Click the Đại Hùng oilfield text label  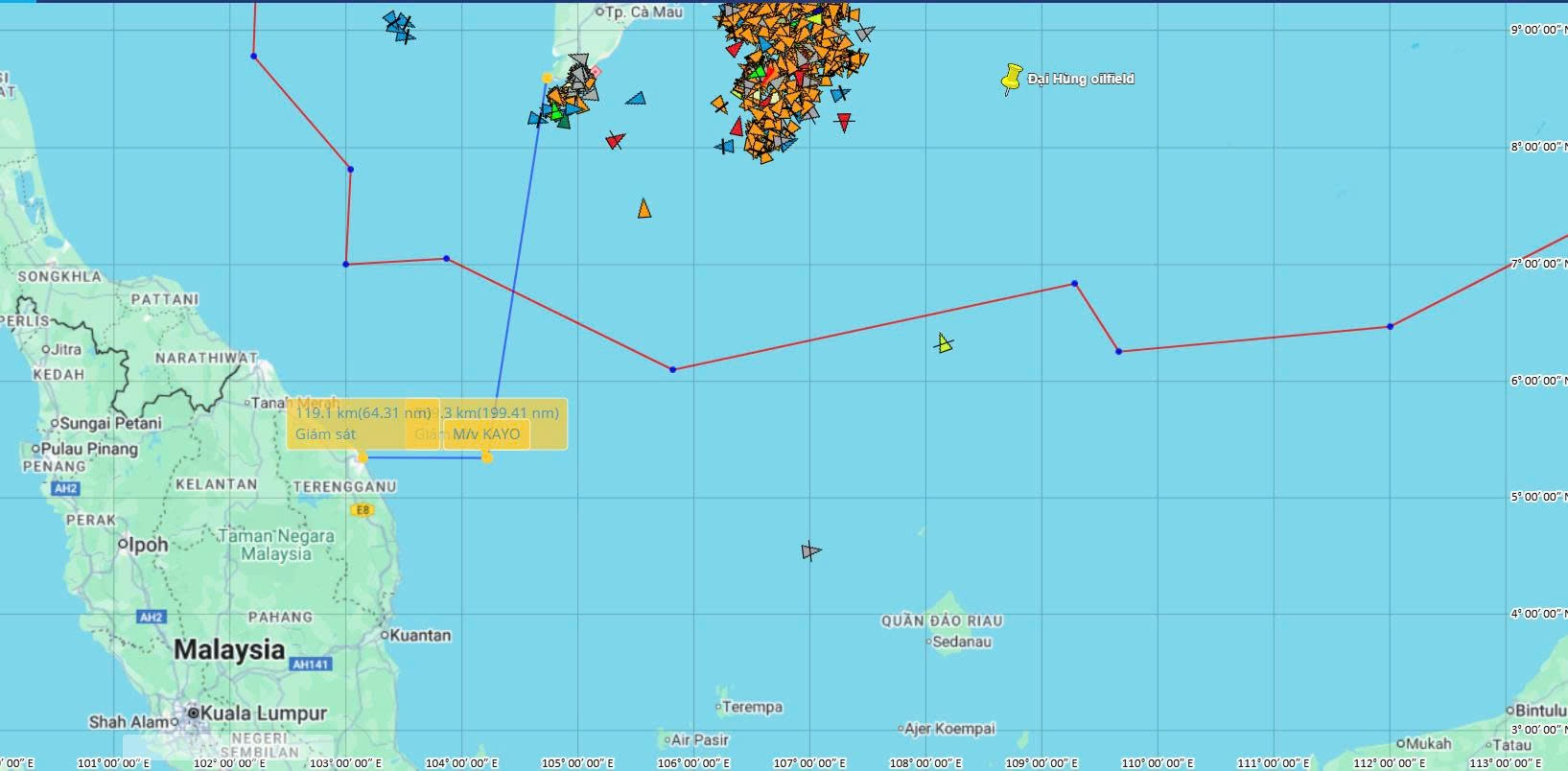click(x=1080, y=80)
